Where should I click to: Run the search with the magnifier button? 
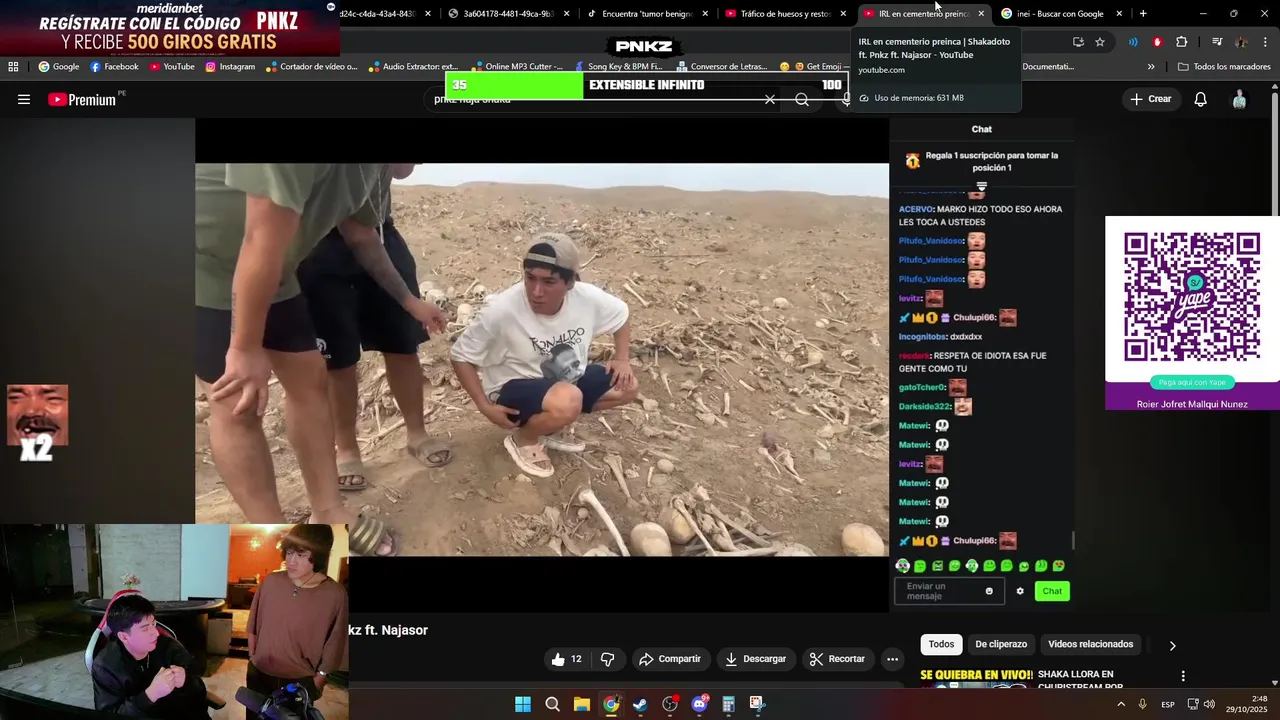click(x=802, y=99)
